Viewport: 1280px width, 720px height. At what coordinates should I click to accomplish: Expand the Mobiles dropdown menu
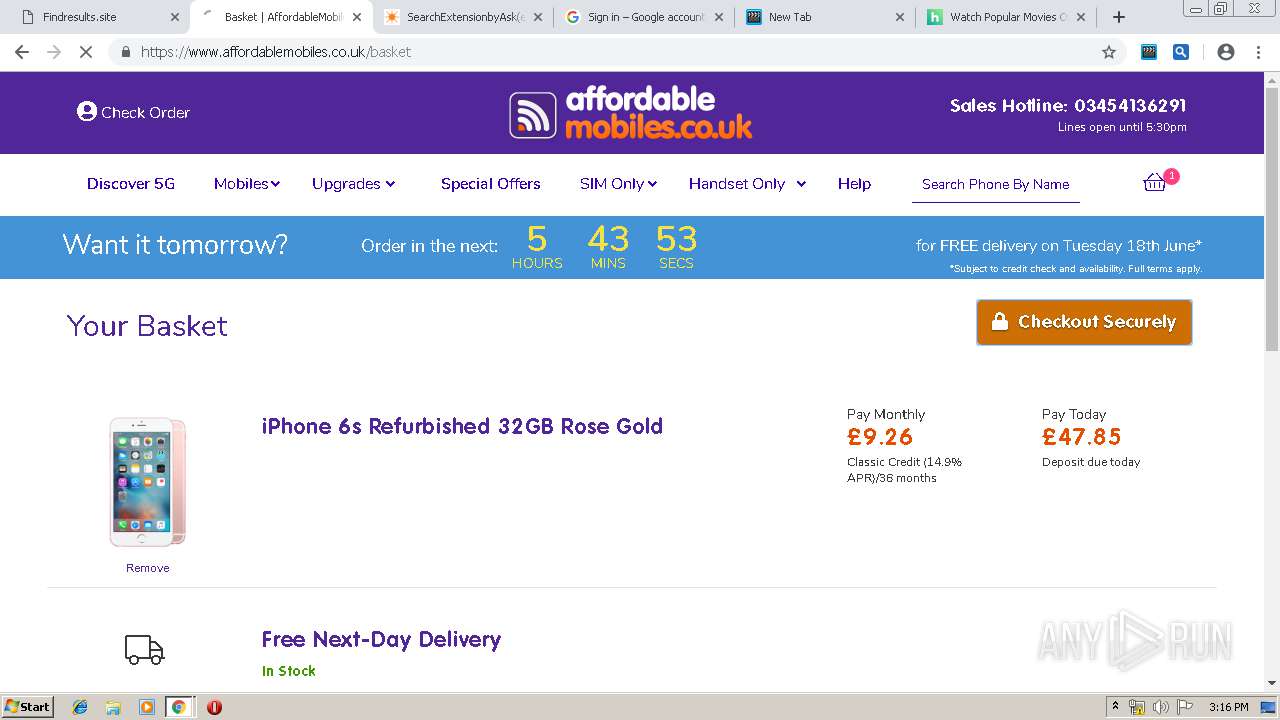click(x=246, y=184)
